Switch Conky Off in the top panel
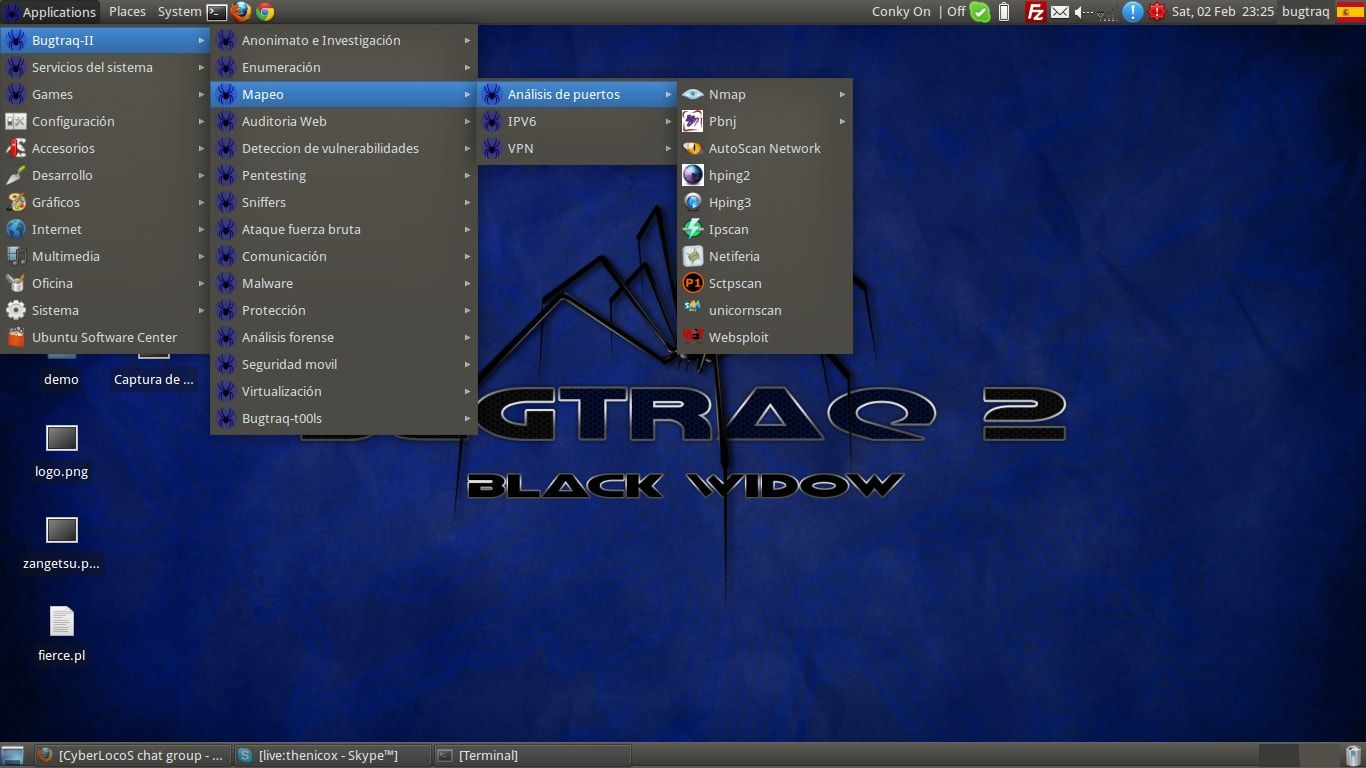Viewport: 1366px width, 768px height. click(x=956, y=12)
